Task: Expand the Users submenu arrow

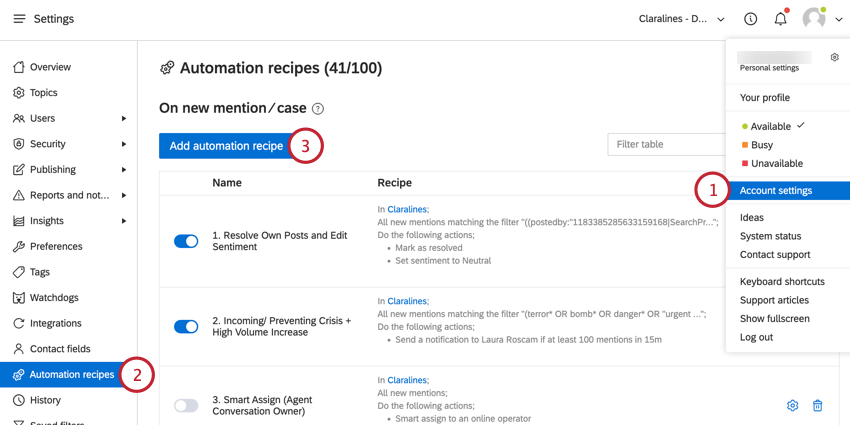Action: [124, 118]
